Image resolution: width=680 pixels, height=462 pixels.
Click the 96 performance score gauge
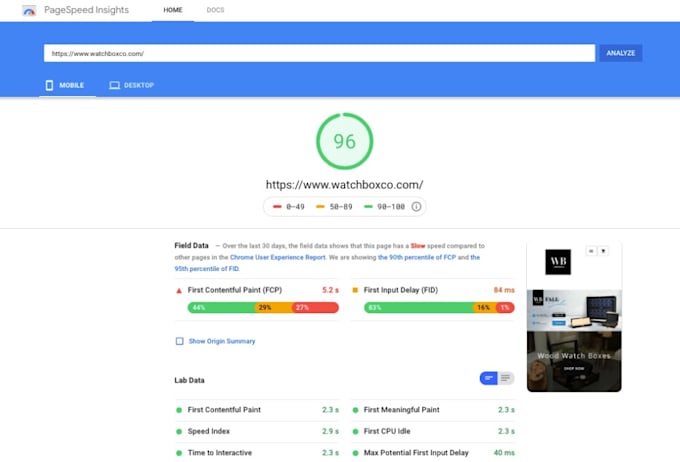(344, 141)
